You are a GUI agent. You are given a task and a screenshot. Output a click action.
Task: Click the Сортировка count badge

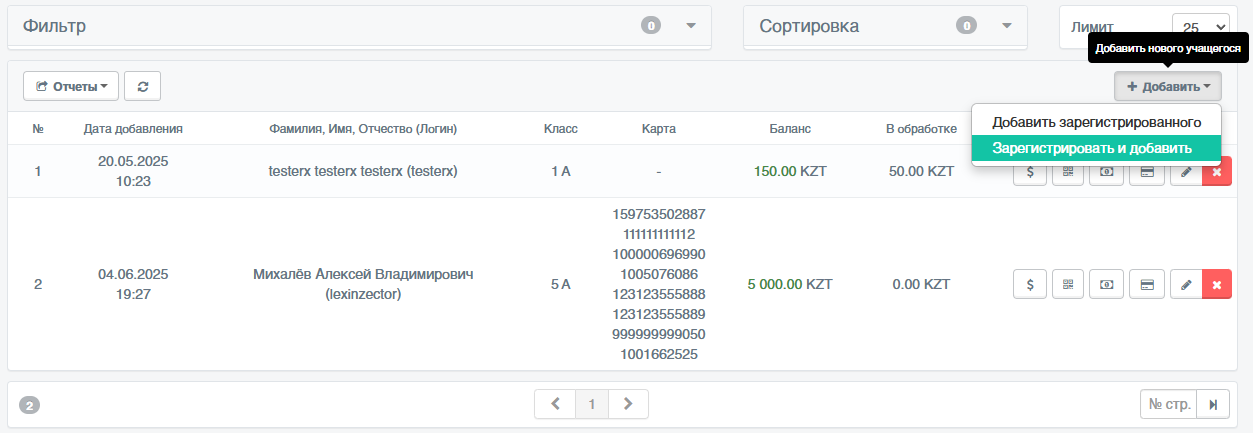tap(965, 26)
